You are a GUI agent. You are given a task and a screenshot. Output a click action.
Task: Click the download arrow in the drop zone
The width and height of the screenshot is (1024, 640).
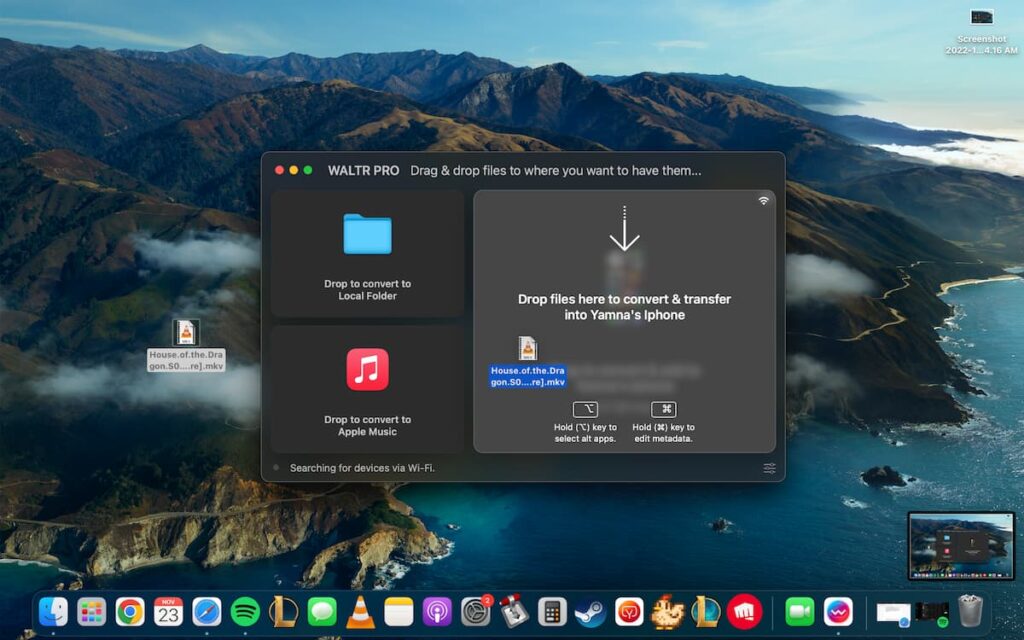[624, 229]
